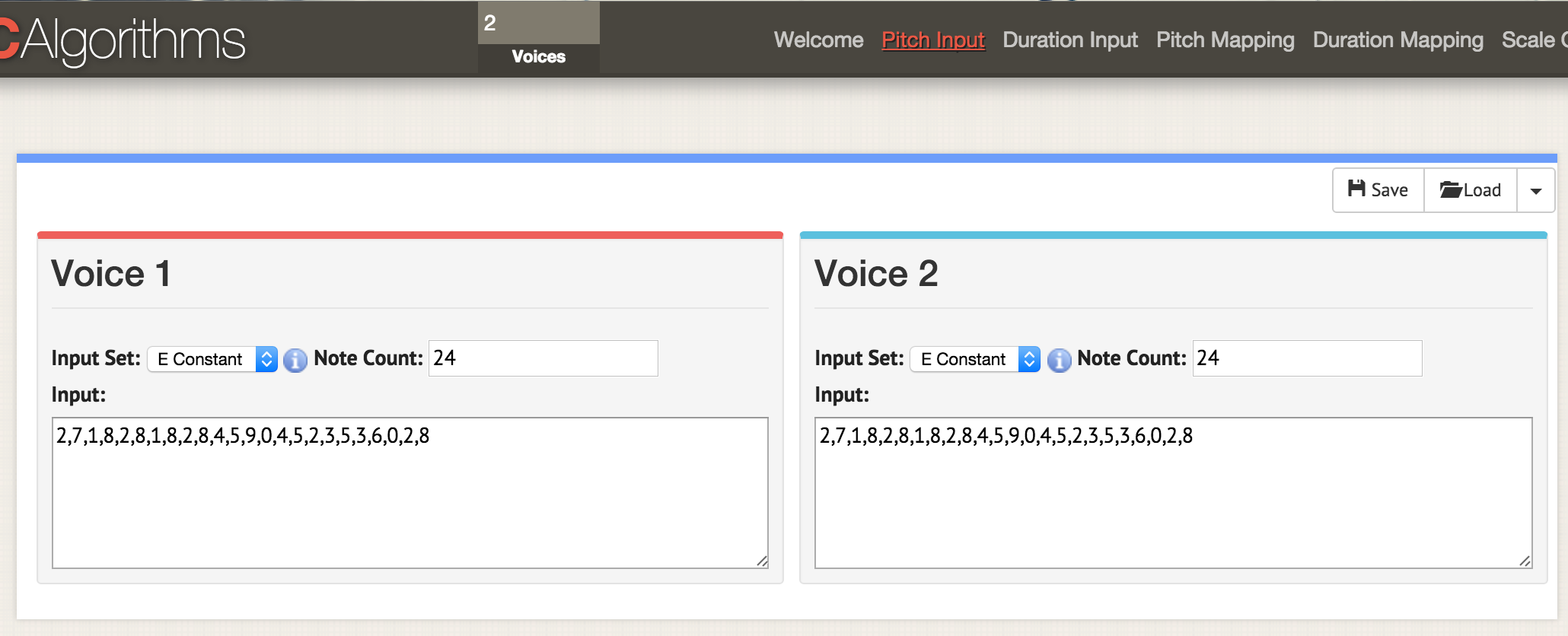Open Voice 1 Input Set dropdown
The image size is (1568, 636).
click(212, 359)
